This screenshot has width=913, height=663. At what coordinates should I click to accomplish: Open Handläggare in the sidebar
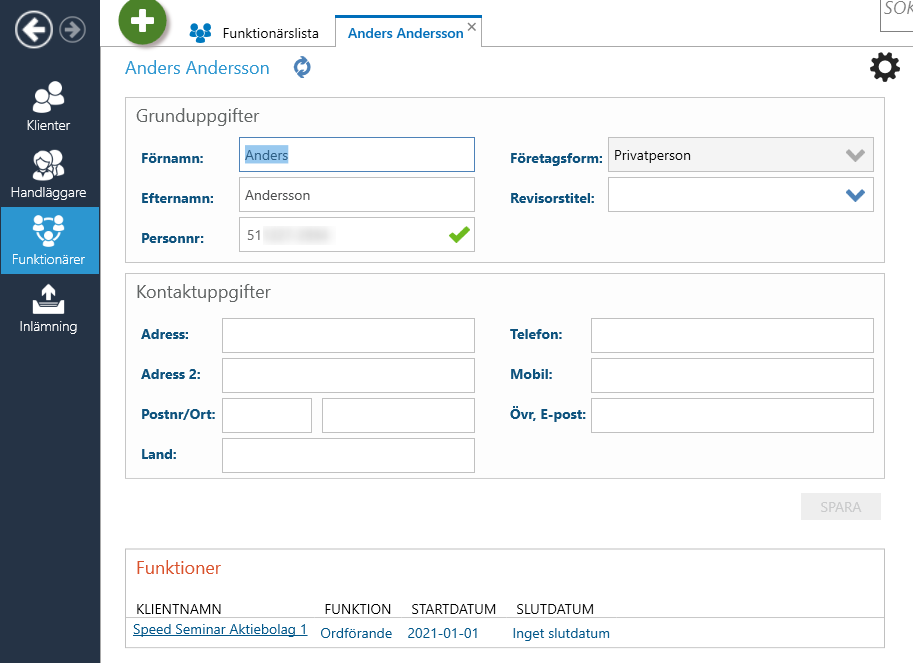click(48, 174)
